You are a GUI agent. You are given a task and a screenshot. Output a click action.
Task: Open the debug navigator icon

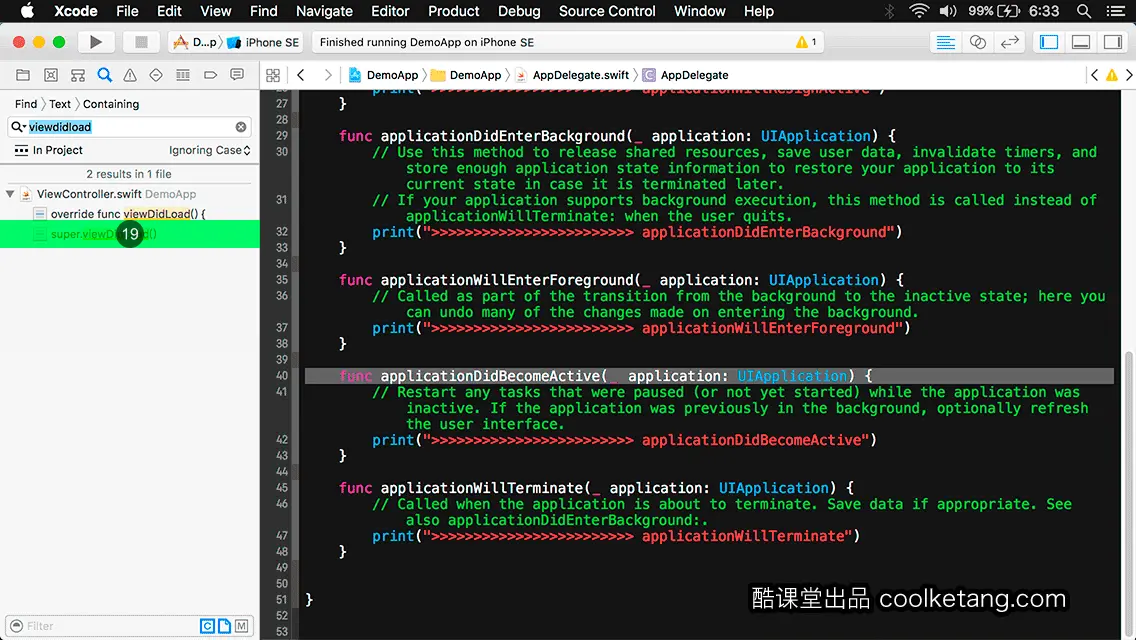click(183, 75)
